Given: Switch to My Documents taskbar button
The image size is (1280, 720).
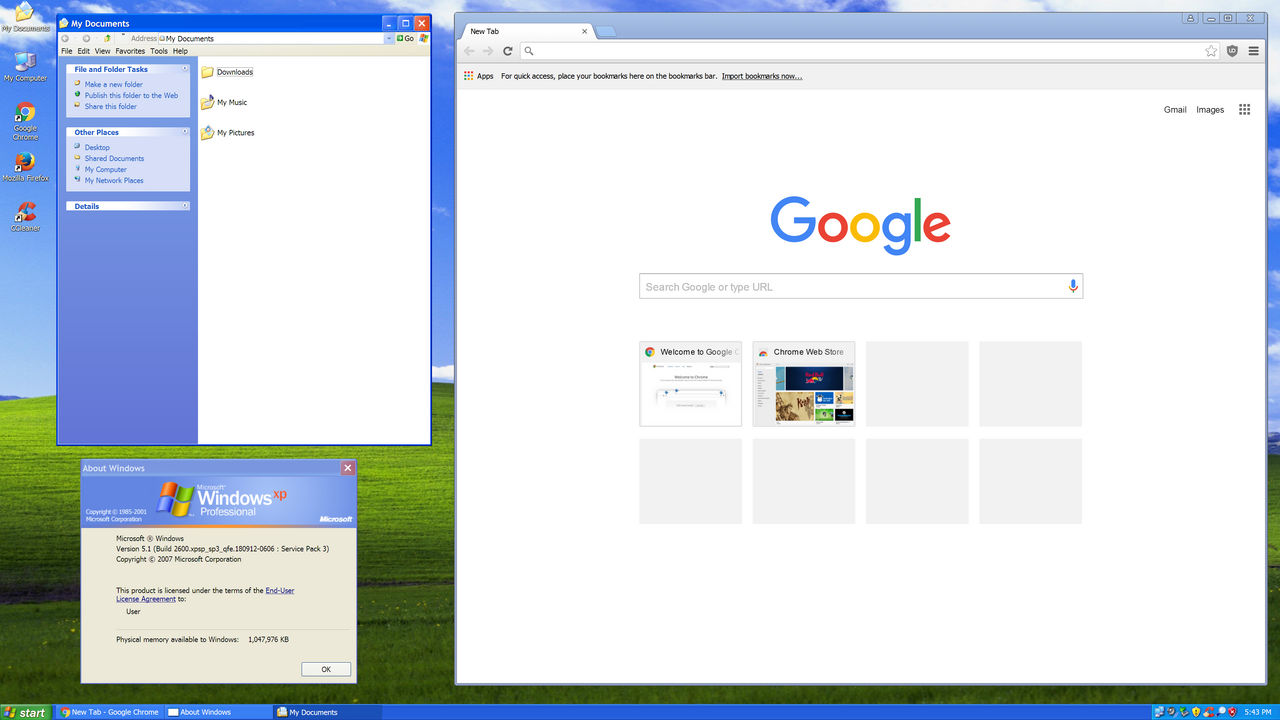Looking at the screenshot, I should (x=327, y=712).
